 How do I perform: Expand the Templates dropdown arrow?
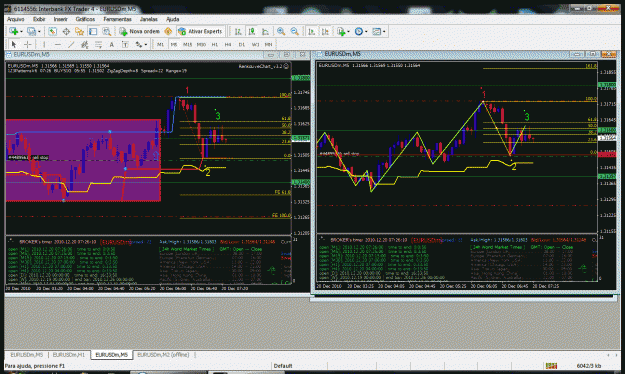tap(384, 31)
